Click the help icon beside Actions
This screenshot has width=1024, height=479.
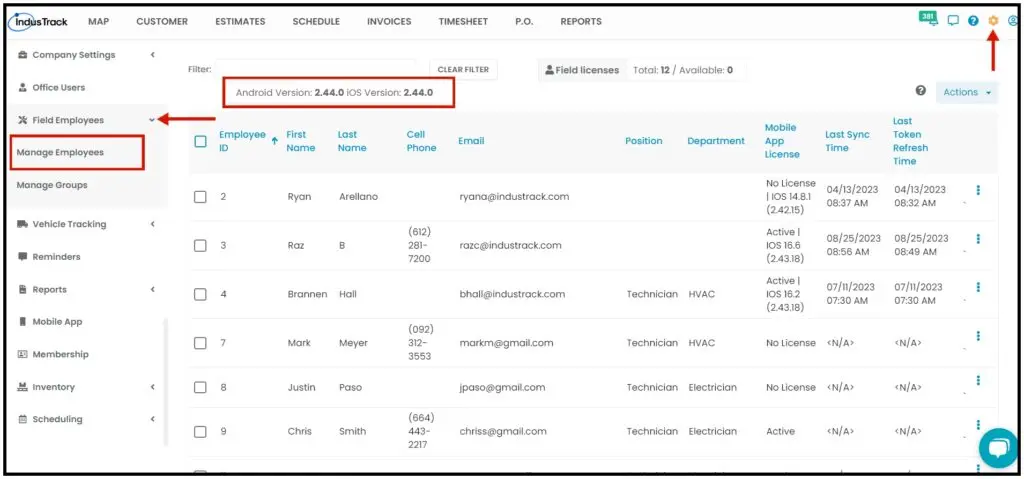click(921, 91)
